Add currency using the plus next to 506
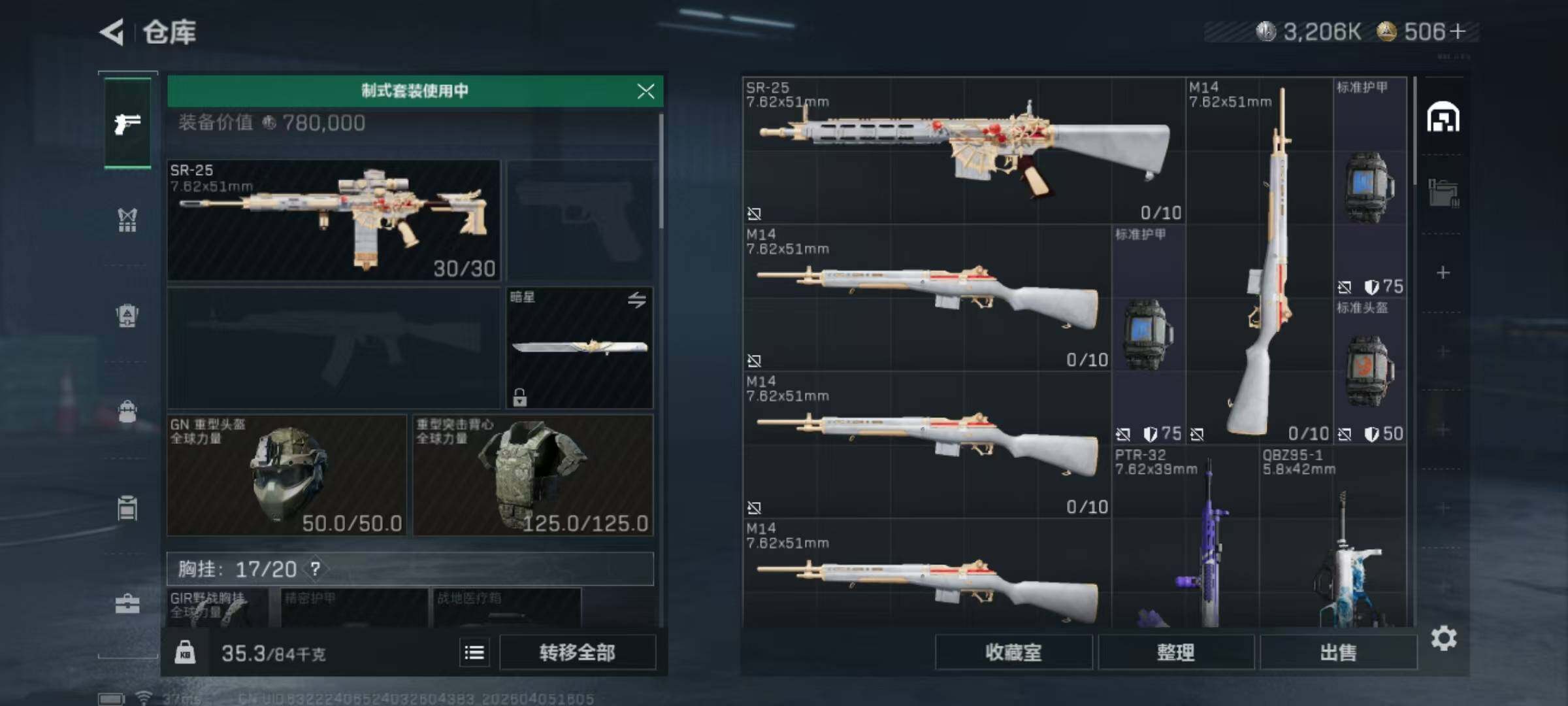Viewport: 1568px width, 706px height. 1457,31
